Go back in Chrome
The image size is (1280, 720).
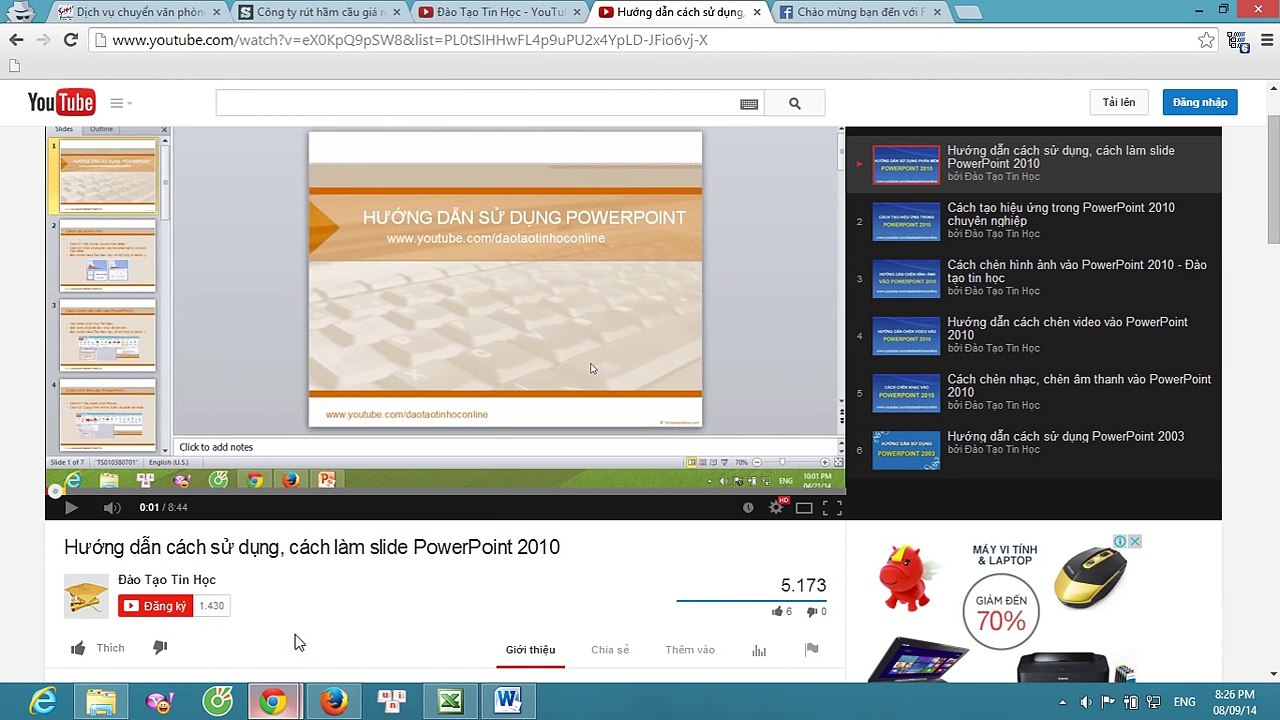point(16,40)
